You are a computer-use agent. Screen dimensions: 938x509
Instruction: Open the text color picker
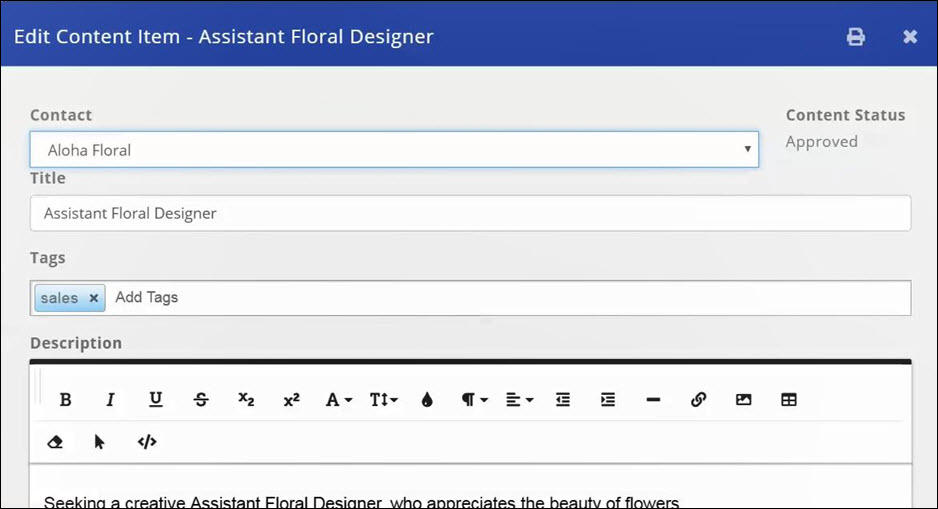(428, 400)
